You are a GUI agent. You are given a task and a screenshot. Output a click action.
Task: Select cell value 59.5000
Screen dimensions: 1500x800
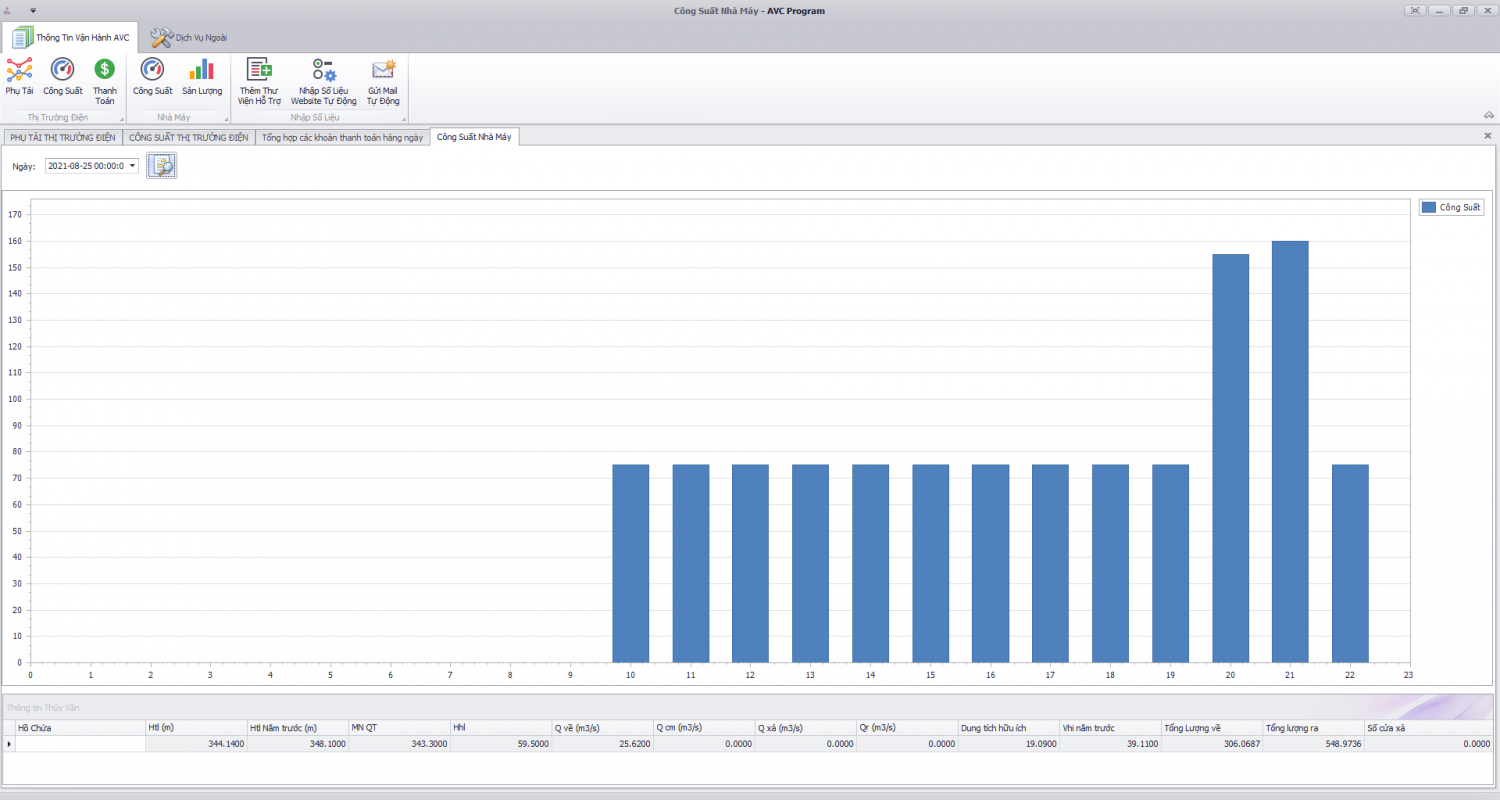[501, 744]
